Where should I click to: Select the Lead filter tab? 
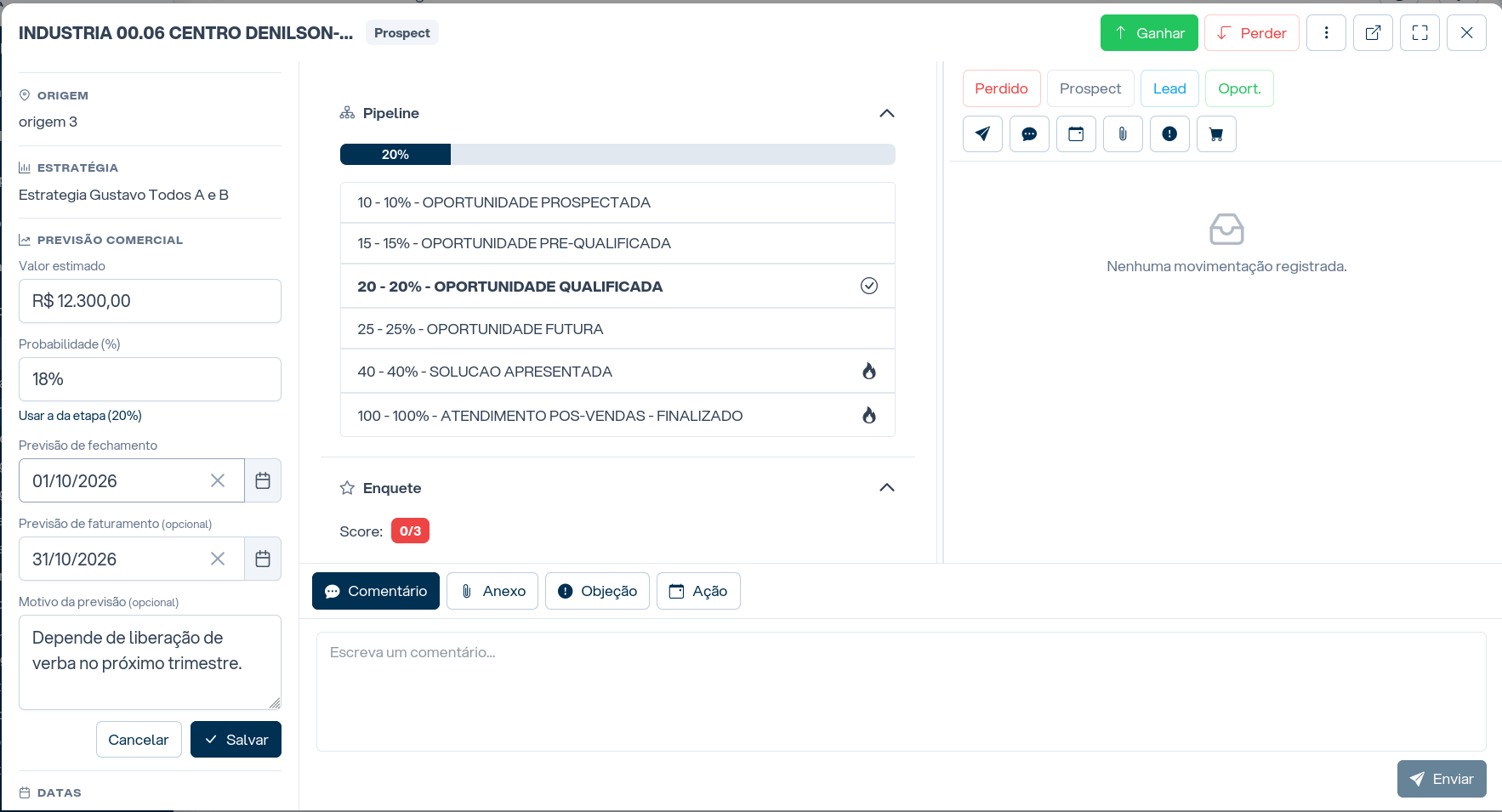[1169, 88]
